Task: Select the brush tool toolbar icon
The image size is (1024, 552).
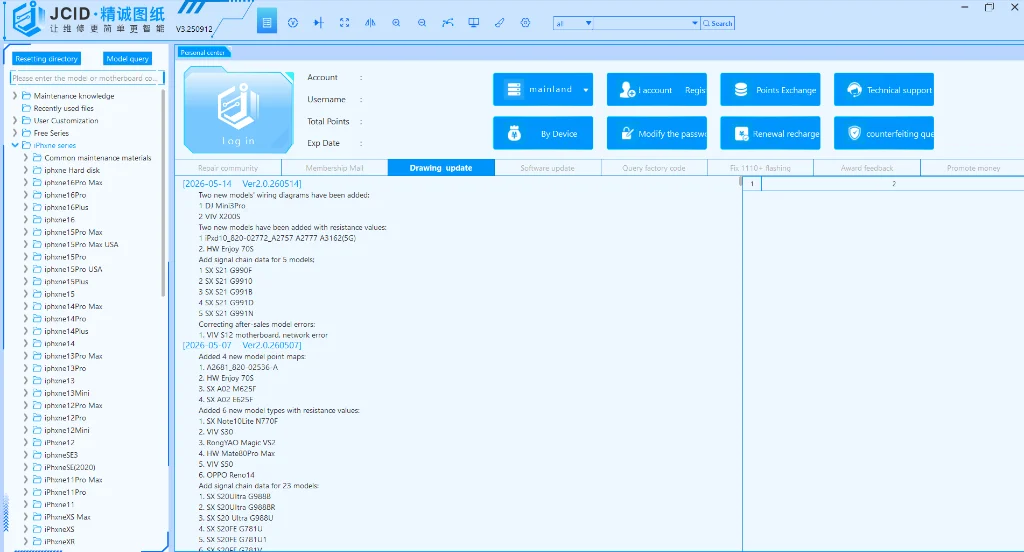Action: [x=500, y=23]
